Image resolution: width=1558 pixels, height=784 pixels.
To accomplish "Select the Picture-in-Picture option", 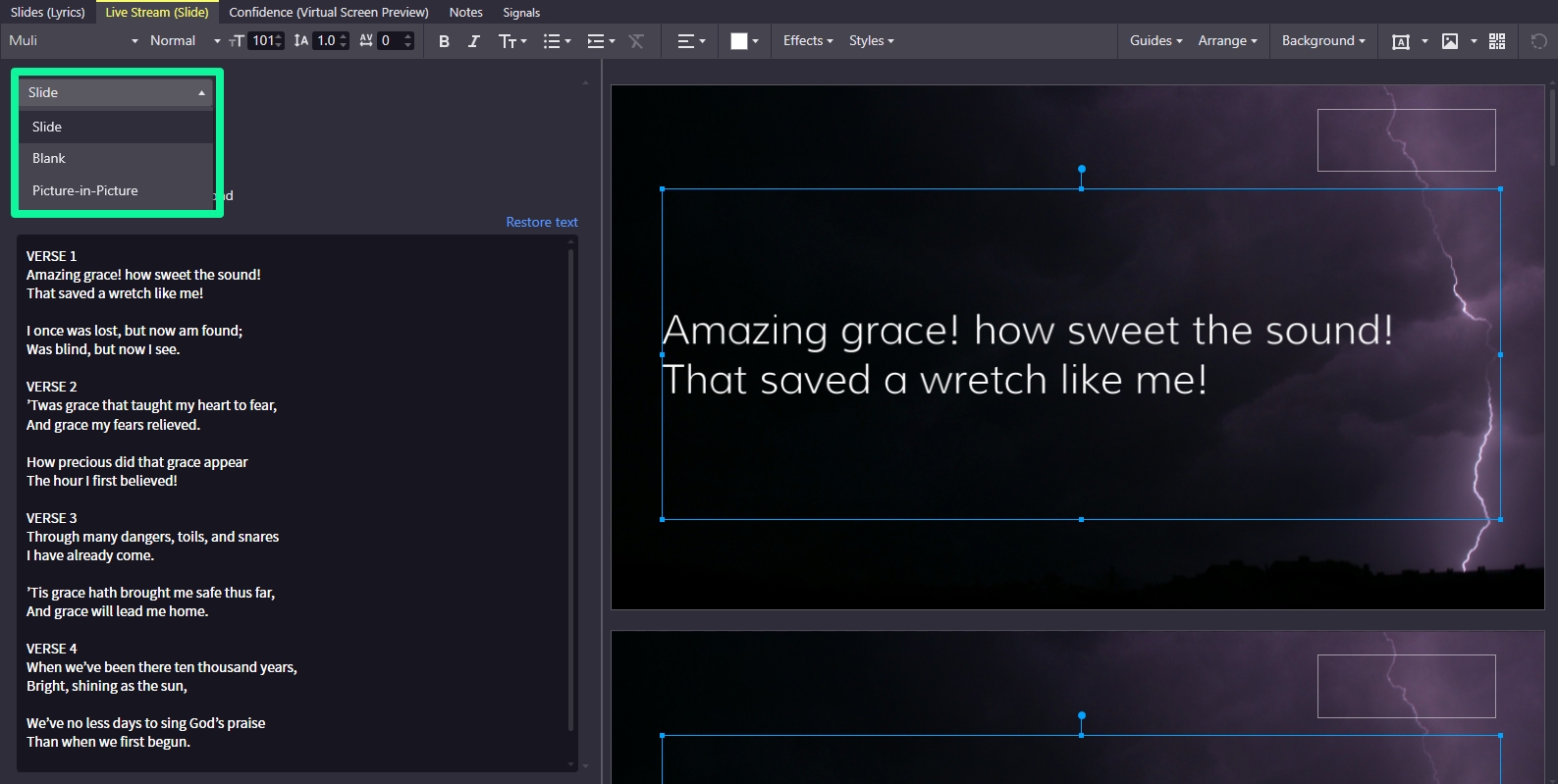I will coord(116,190).
